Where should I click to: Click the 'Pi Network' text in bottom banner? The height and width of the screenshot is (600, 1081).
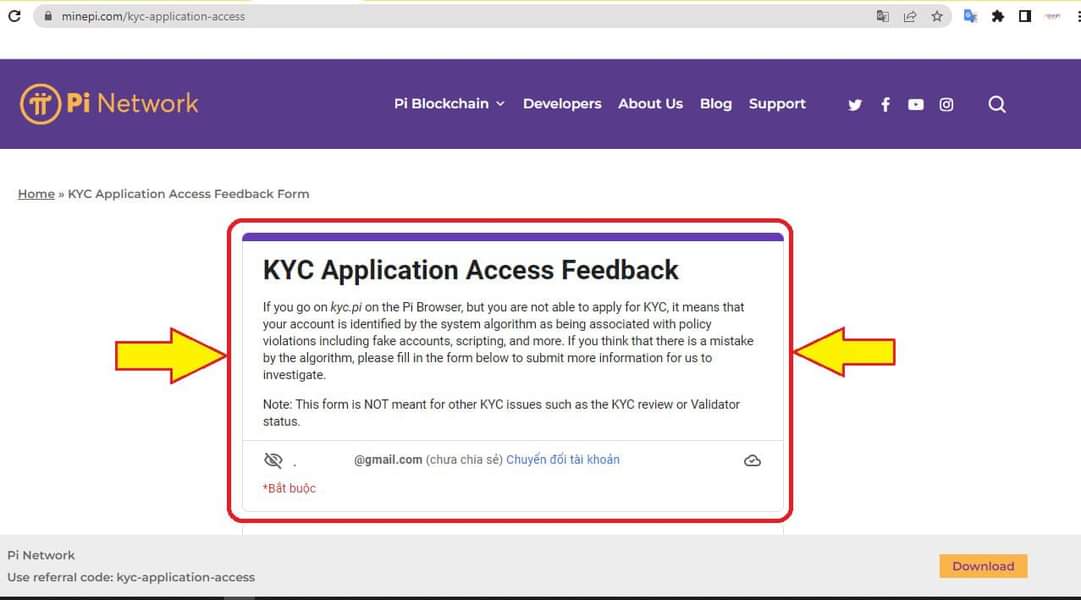pos(41,555)
